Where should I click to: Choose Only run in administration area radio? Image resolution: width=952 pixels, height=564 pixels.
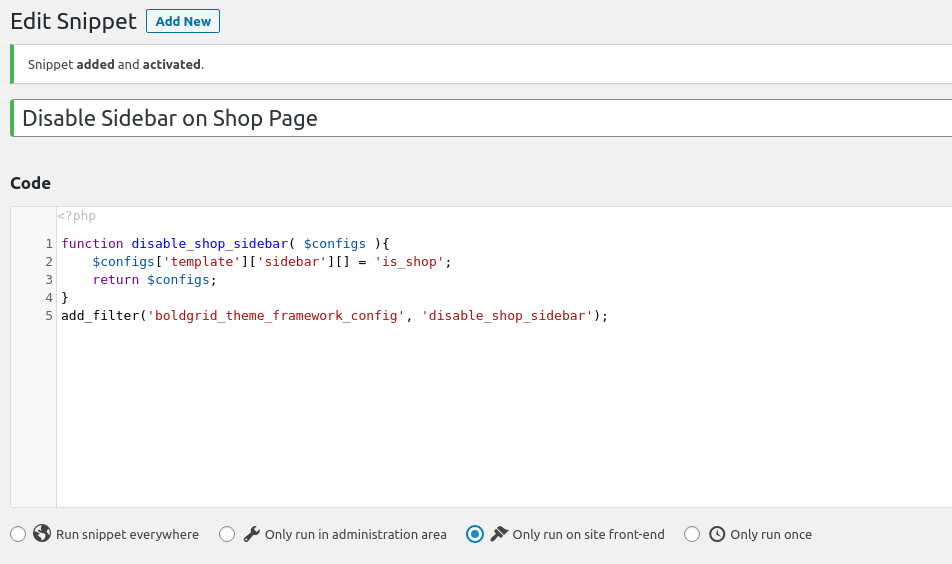pos(227,534)
